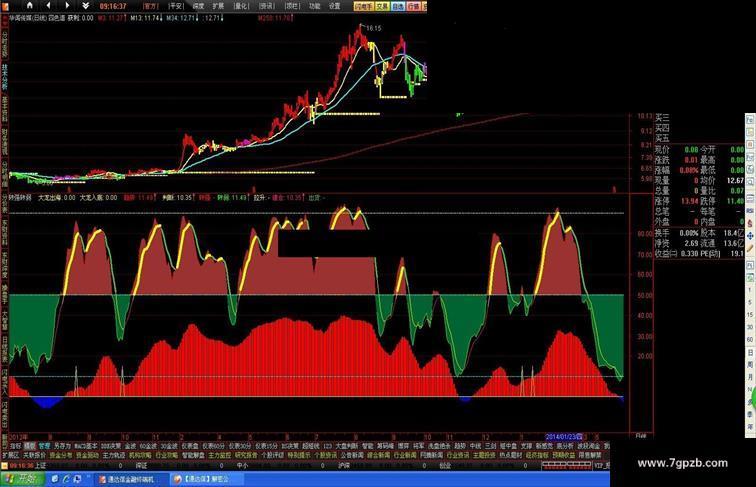Select the 日 daily period button

point(750,354)
